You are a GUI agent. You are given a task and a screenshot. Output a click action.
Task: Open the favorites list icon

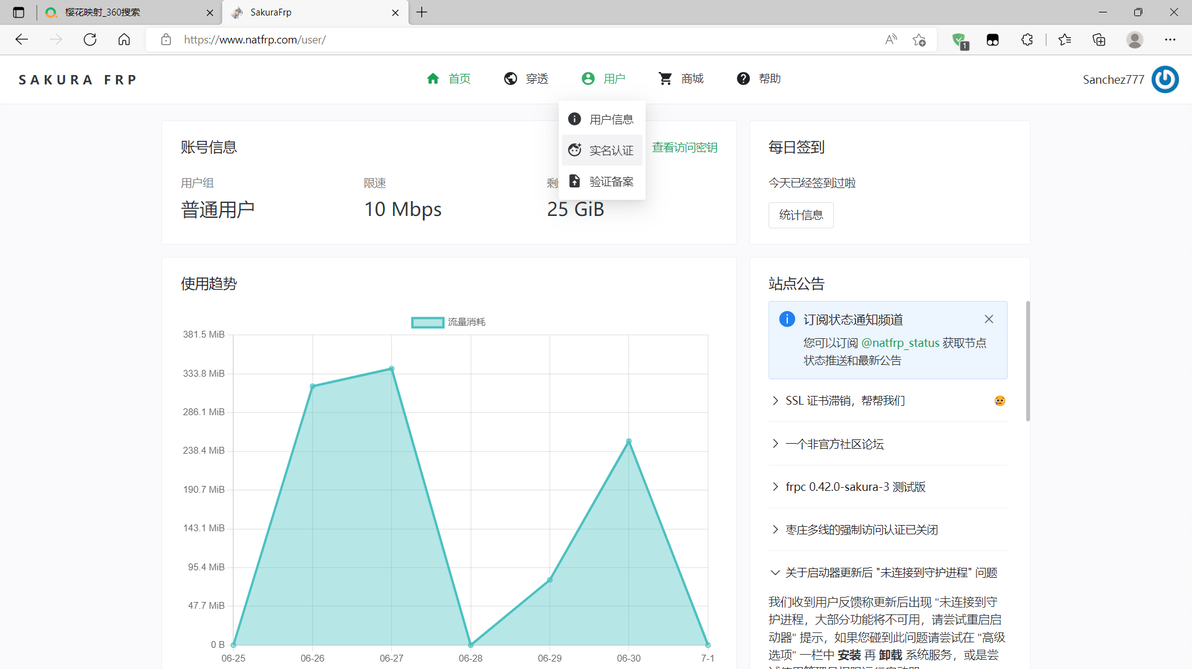pyautogui.click(x=1064, y=40)
